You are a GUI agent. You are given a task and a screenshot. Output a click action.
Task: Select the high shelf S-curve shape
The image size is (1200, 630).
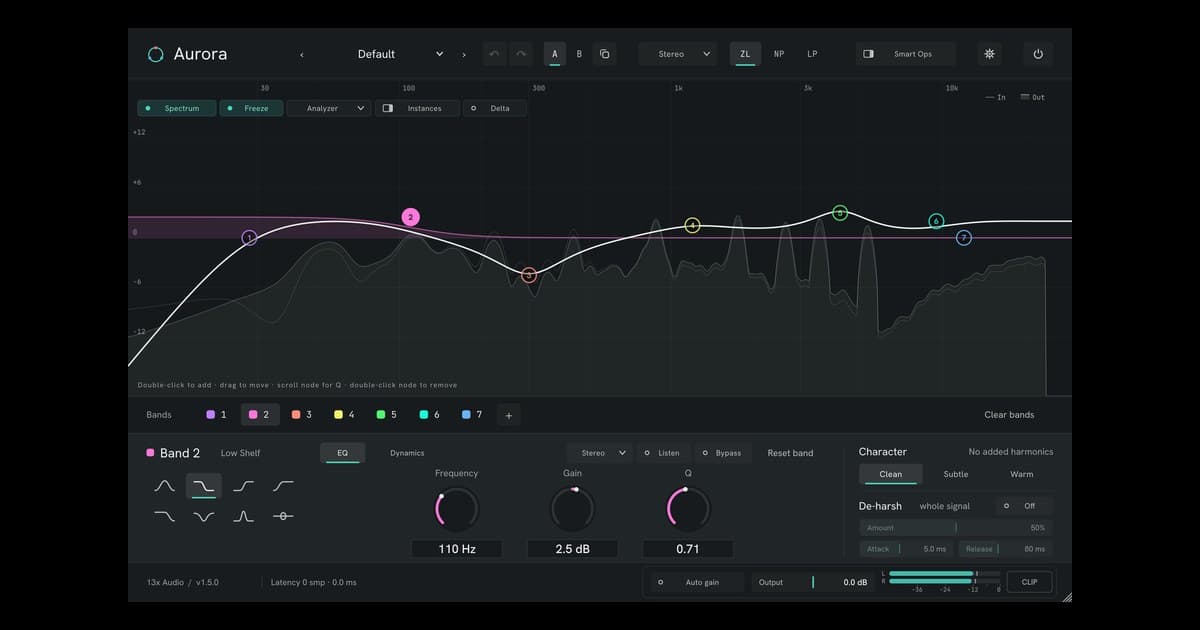(243, 486)
